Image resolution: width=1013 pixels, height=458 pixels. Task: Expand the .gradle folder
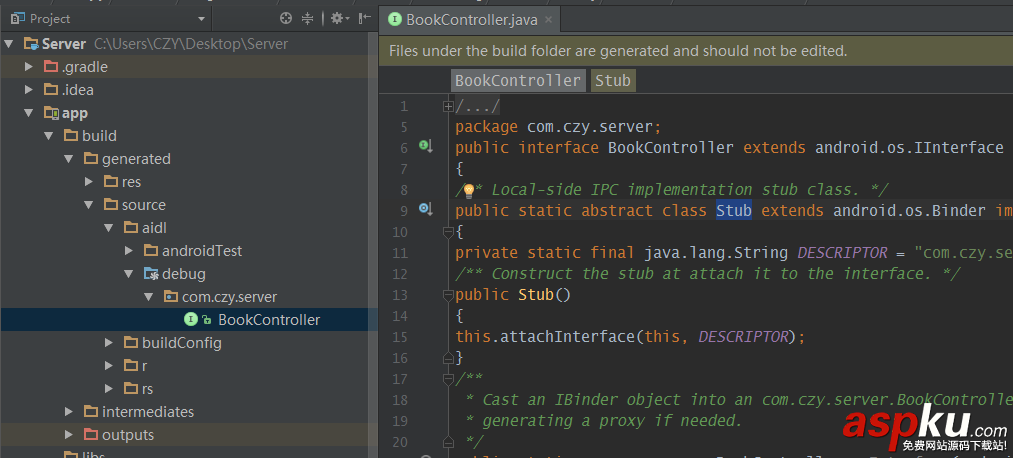click(29, 67)
